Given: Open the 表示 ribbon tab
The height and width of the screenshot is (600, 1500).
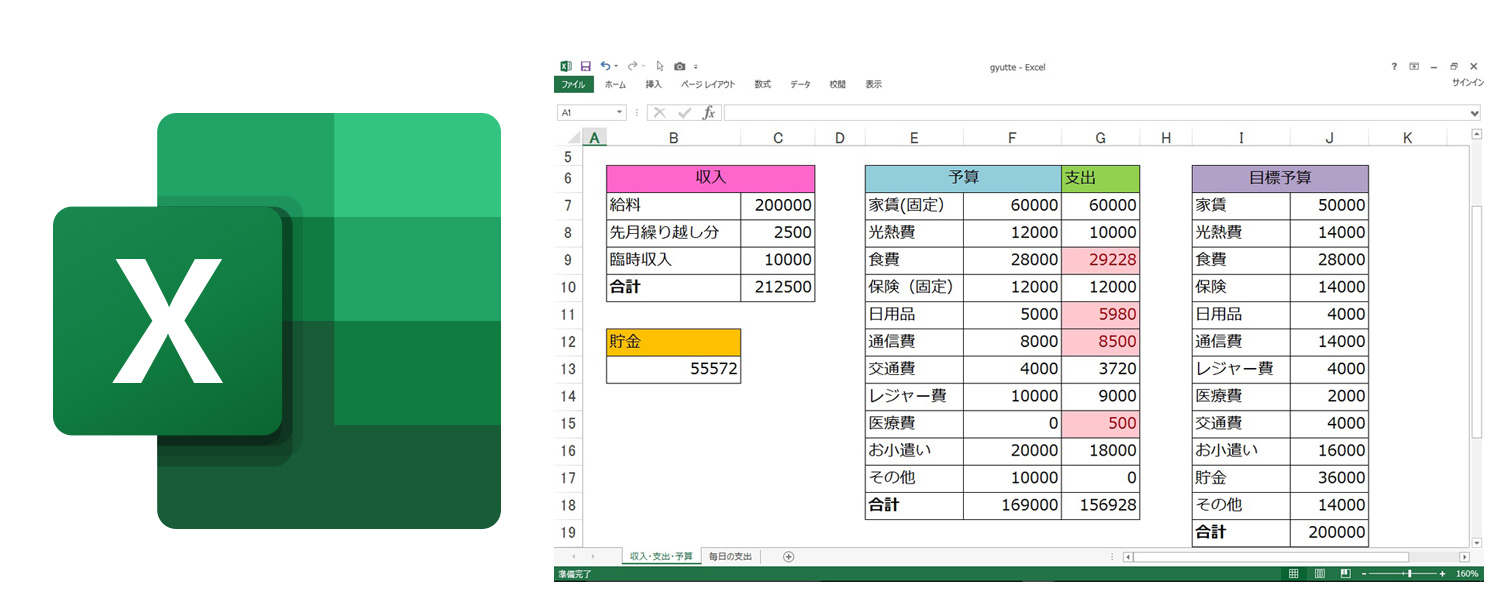Looking at the screenshot, I should point(874,85).
